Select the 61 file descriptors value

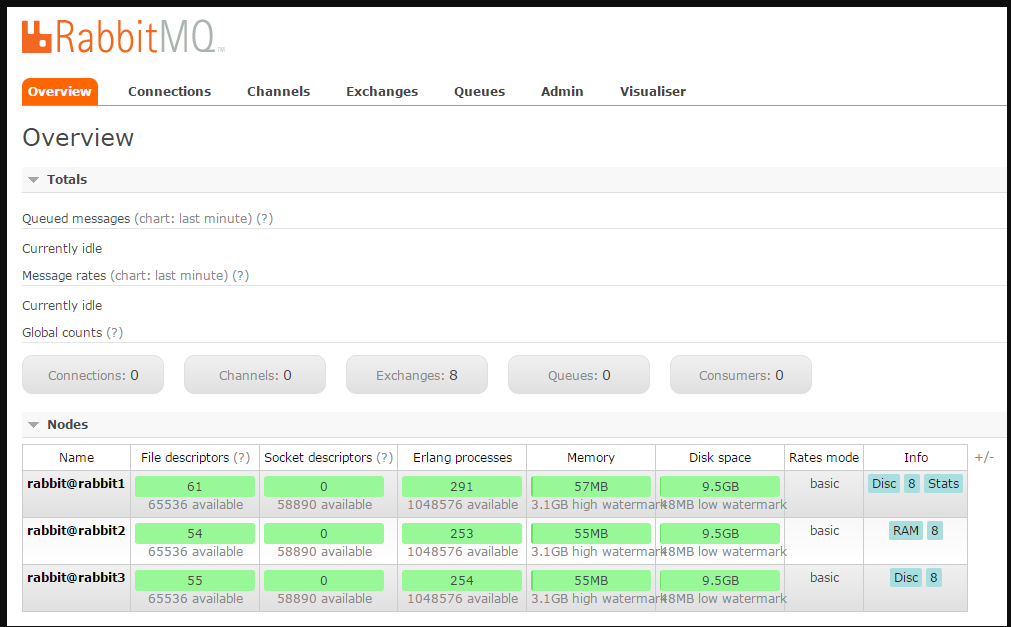(x=195, y=486)
